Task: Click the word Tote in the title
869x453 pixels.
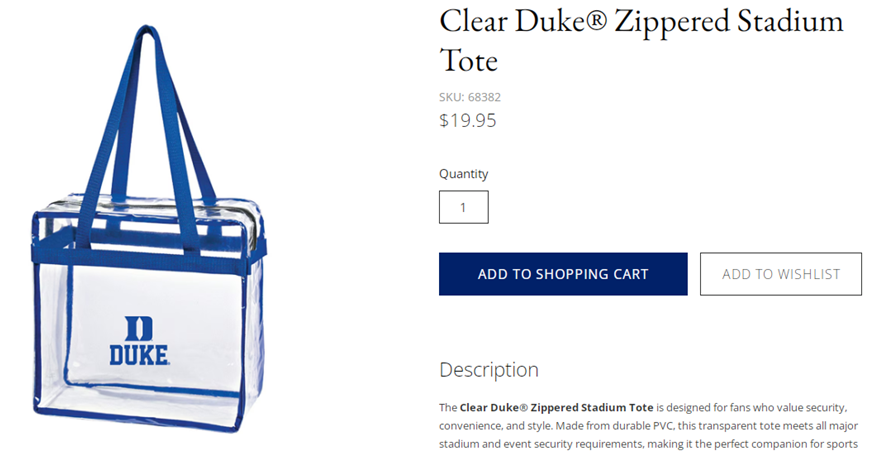Action: pyautogui.click(x=468, y=60)
